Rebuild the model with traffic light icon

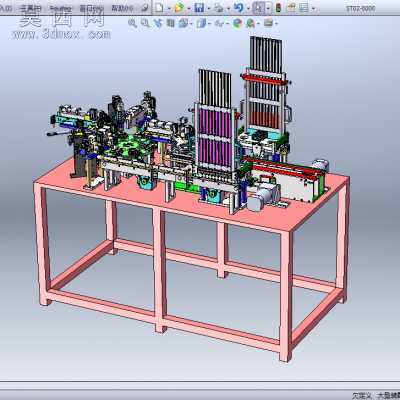pos(278,7)
